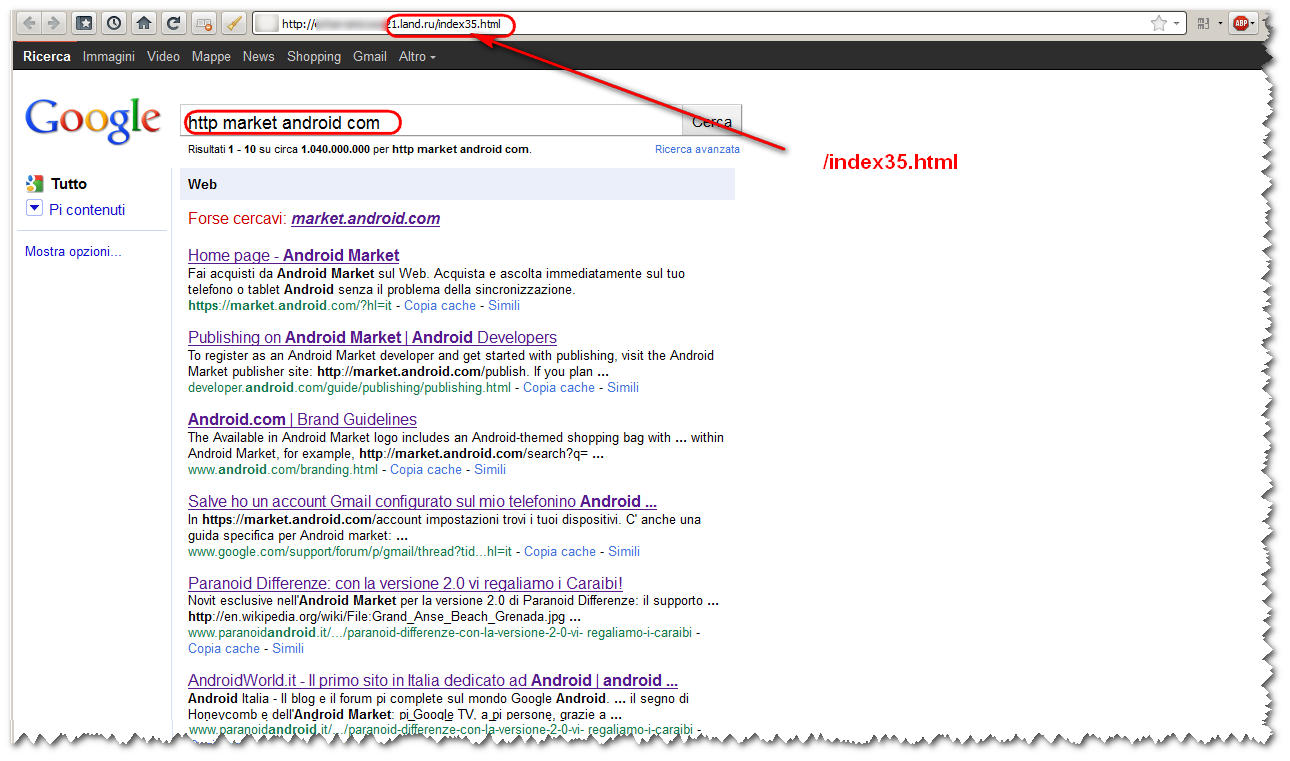Bookmark page with address bar star
This screenshot has width=1290, height=761.
pyautogui.click(x=1159, y=23)
